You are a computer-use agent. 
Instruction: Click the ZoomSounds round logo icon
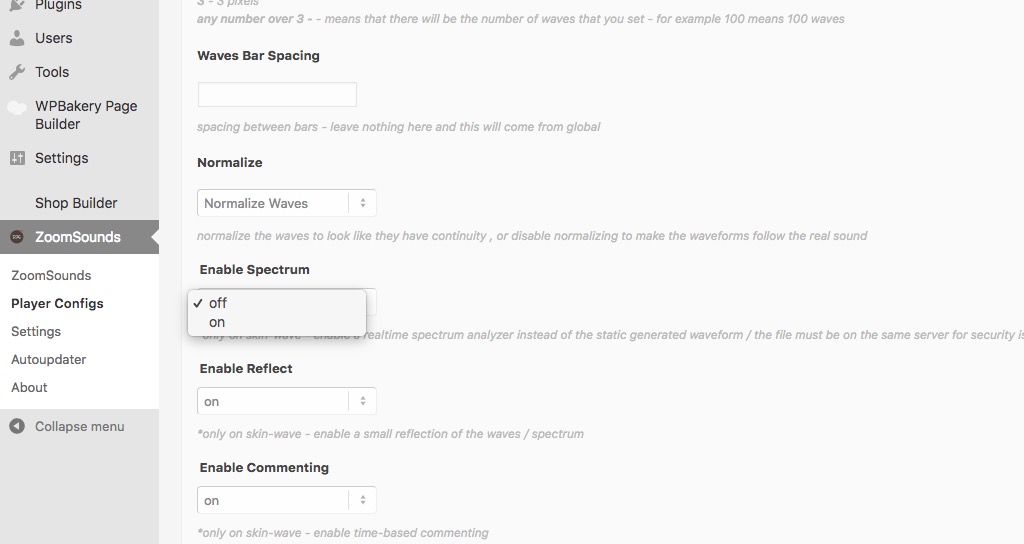click(17, 237)
